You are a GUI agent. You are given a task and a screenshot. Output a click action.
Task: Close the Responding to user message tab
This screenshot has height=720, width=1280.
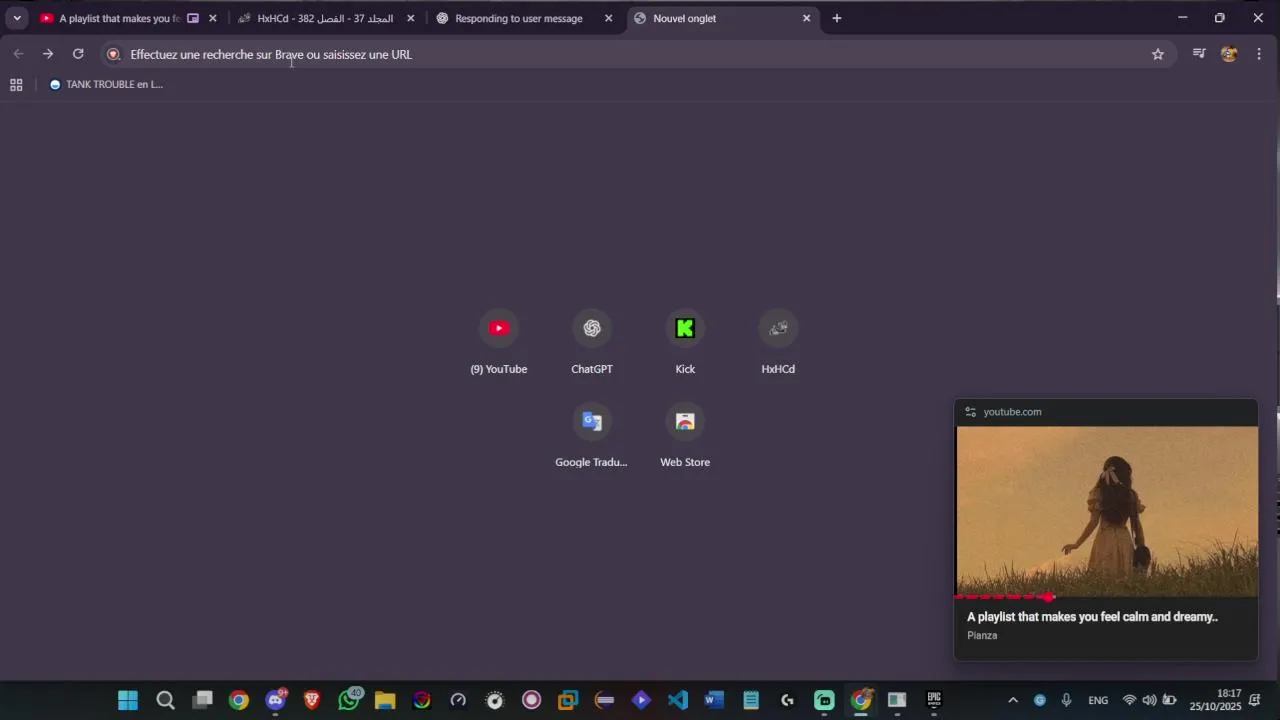[608, 18]
